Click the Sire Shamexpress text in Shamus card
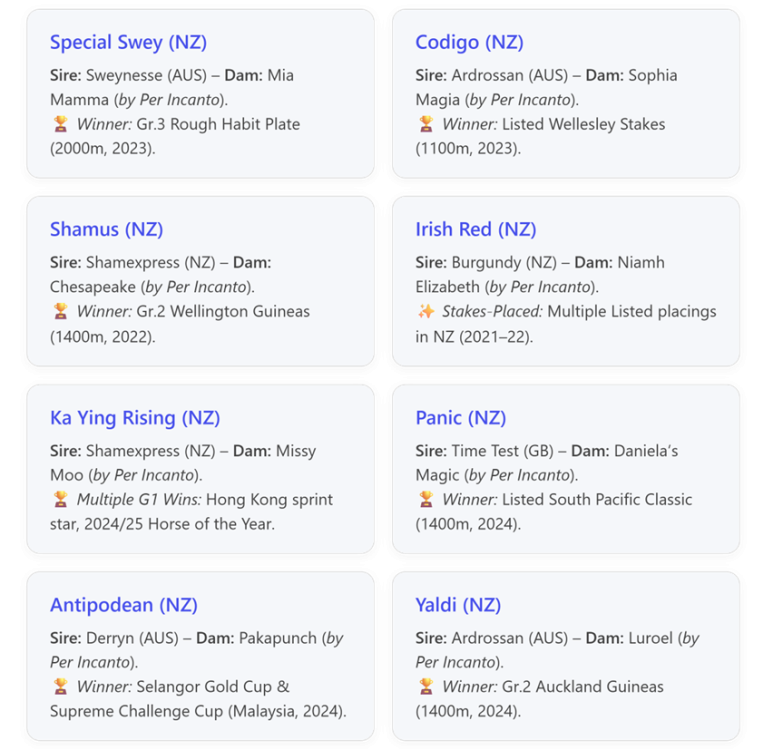 point(133,263)
